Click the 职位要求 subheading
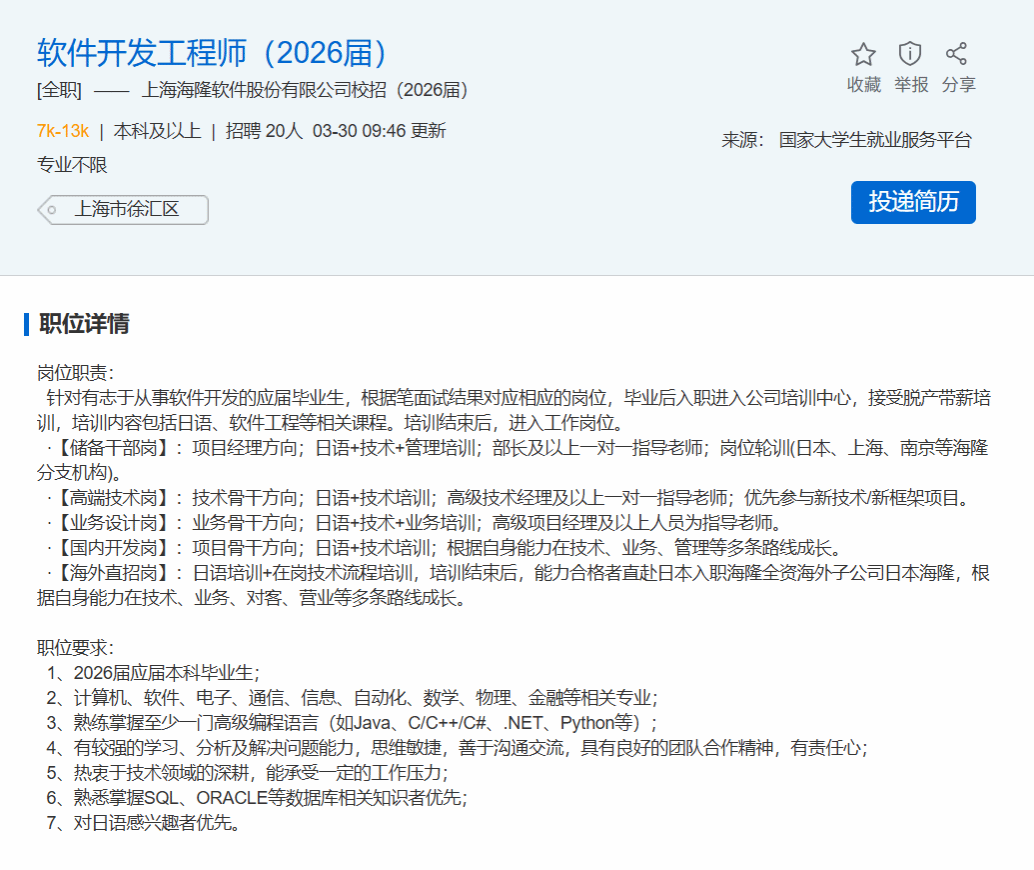Viewport: 1034px width, 870px height. pos(76,648)
